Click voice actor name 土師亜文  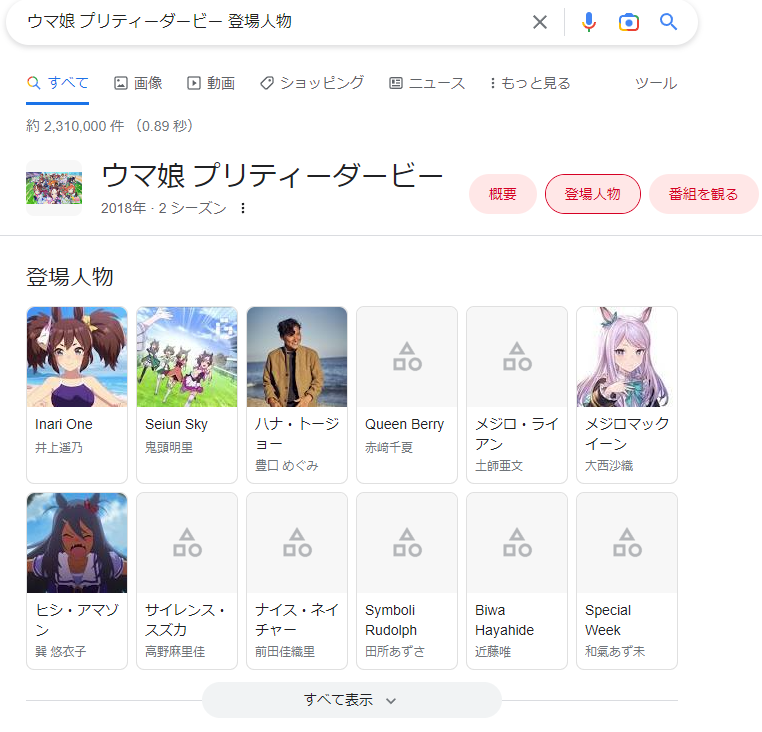[x=499, y=466]
